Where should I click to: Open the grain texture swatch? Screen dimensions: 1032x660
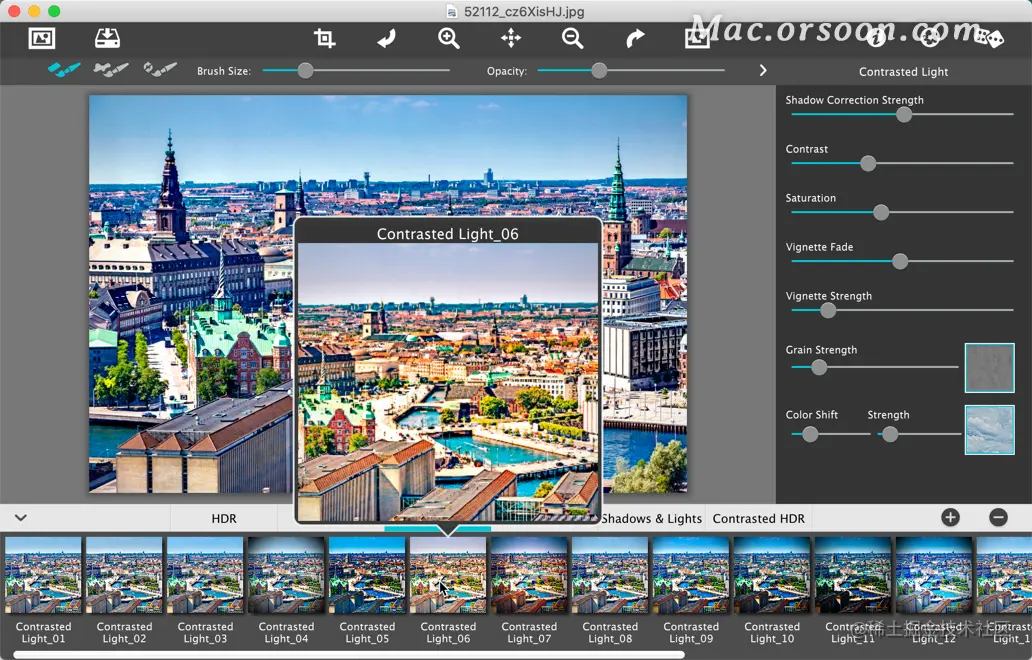989,368
